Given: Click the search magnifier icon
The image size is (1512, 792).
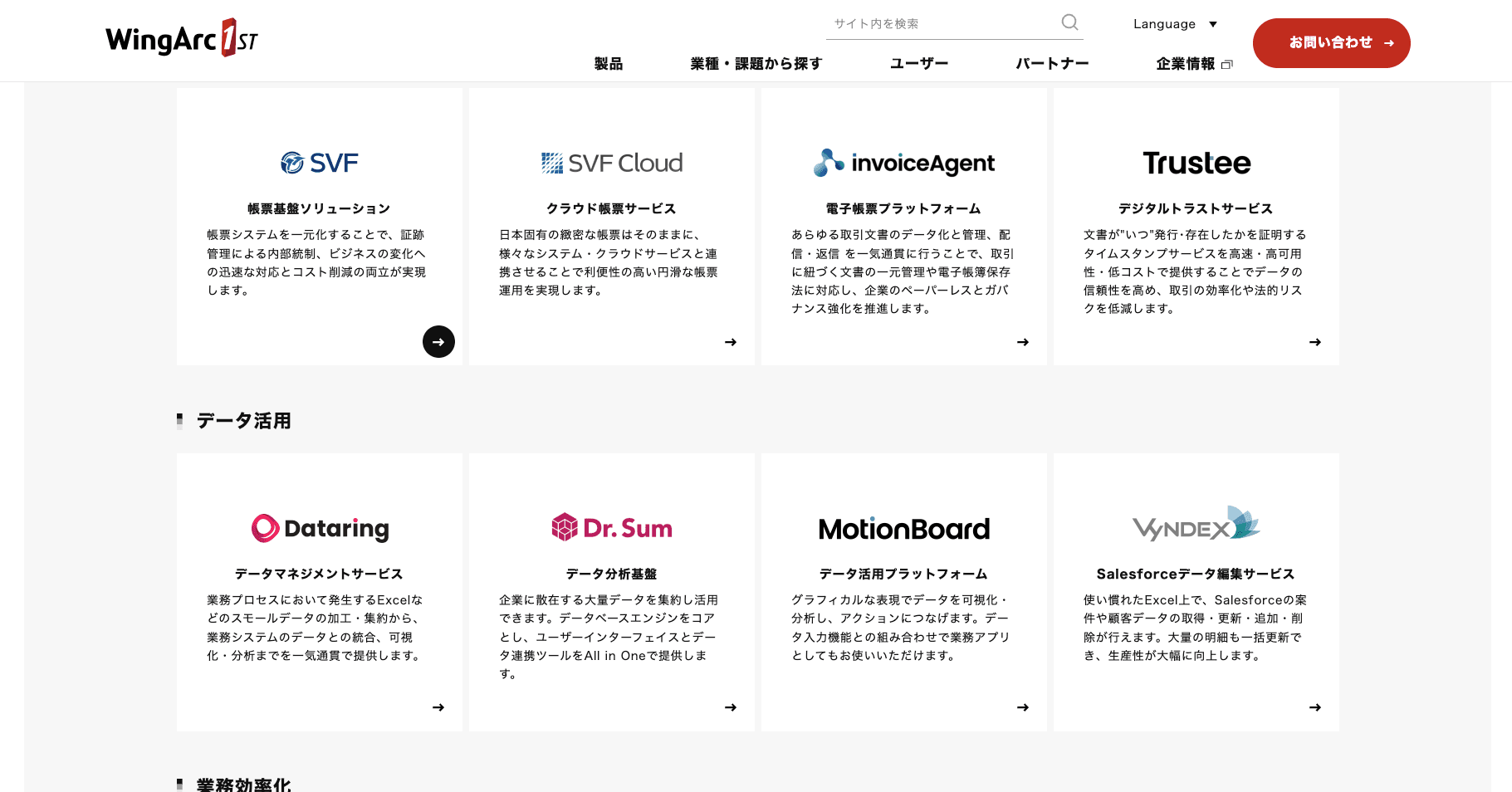Looking at the screenshot, I should click(1069, 22).
